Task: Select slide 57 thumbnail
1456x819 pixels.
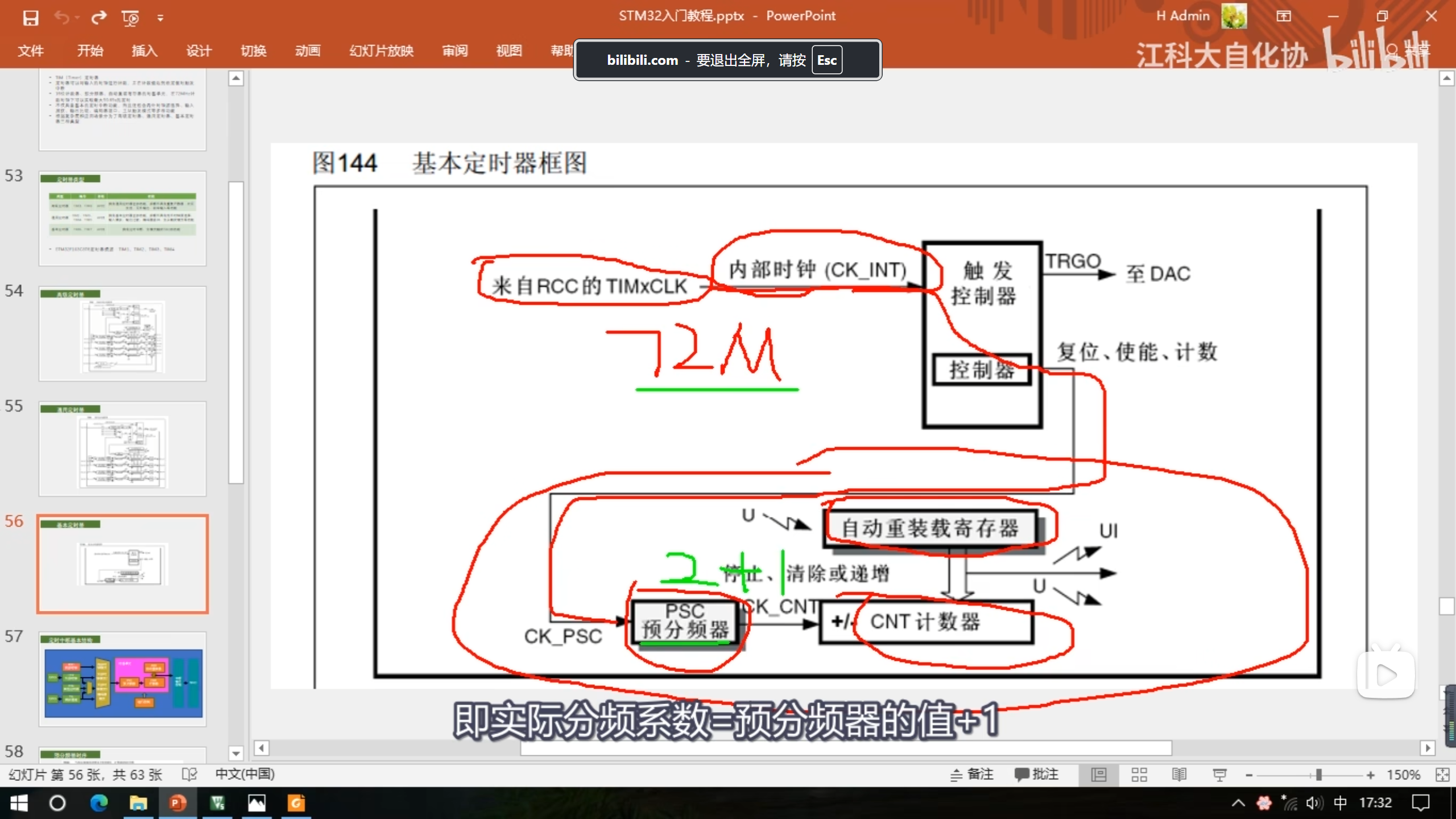Action: tap(123, 678)
